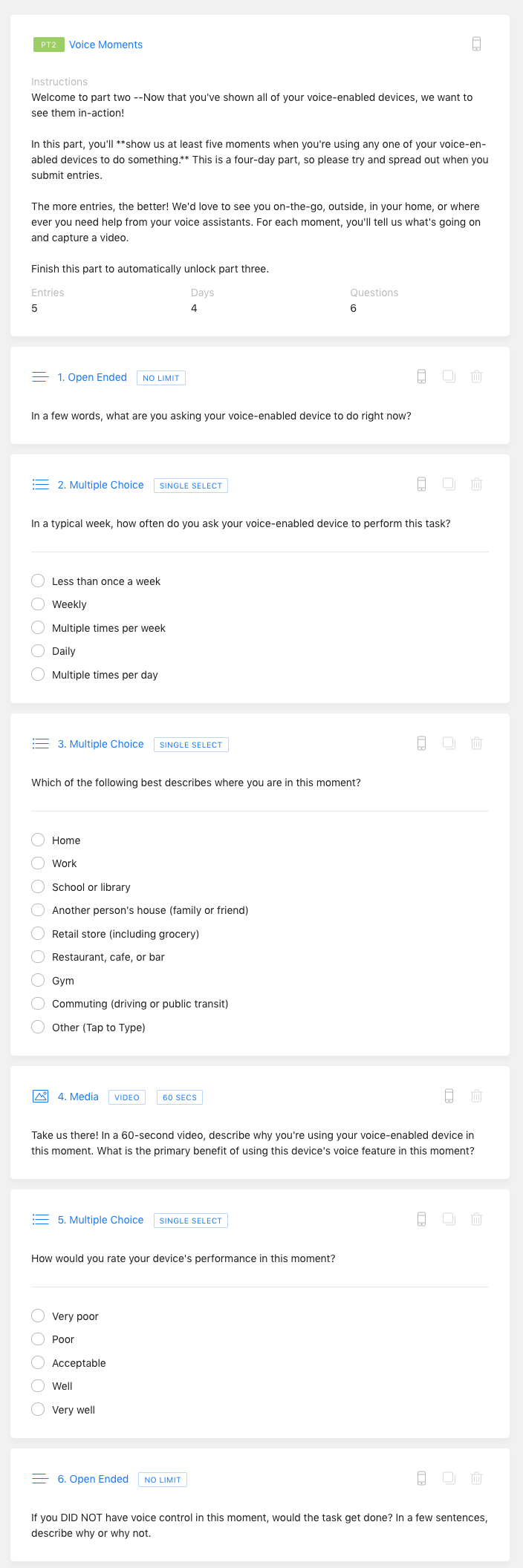Click the trash icon for question 1
The image size is (523, 1568).
pyautogui.click(x=476, y=376)
